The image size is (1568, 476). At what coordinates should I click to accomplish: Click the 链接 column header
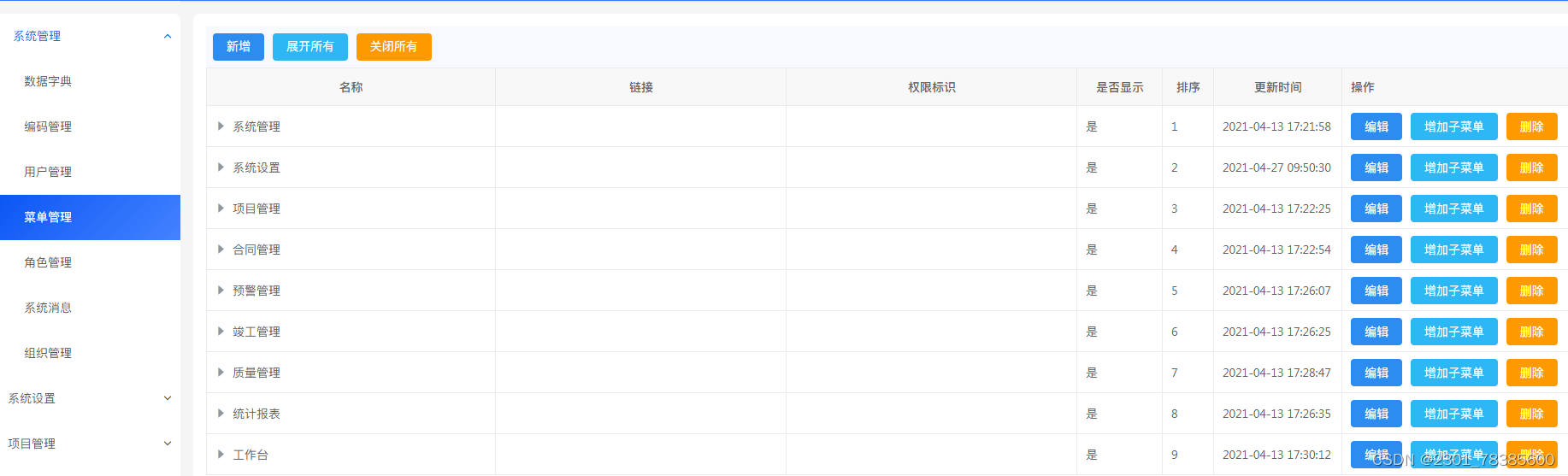tap(641, 87)
